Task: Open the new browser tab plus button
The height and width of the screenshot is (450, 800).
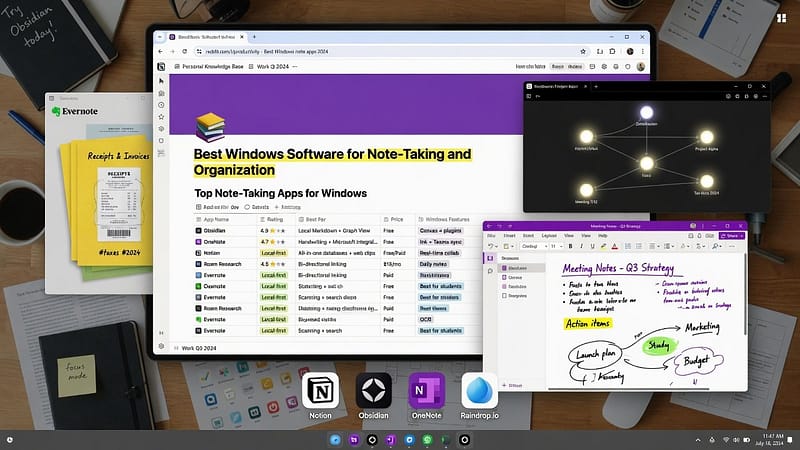Action: tap(254, 37)
